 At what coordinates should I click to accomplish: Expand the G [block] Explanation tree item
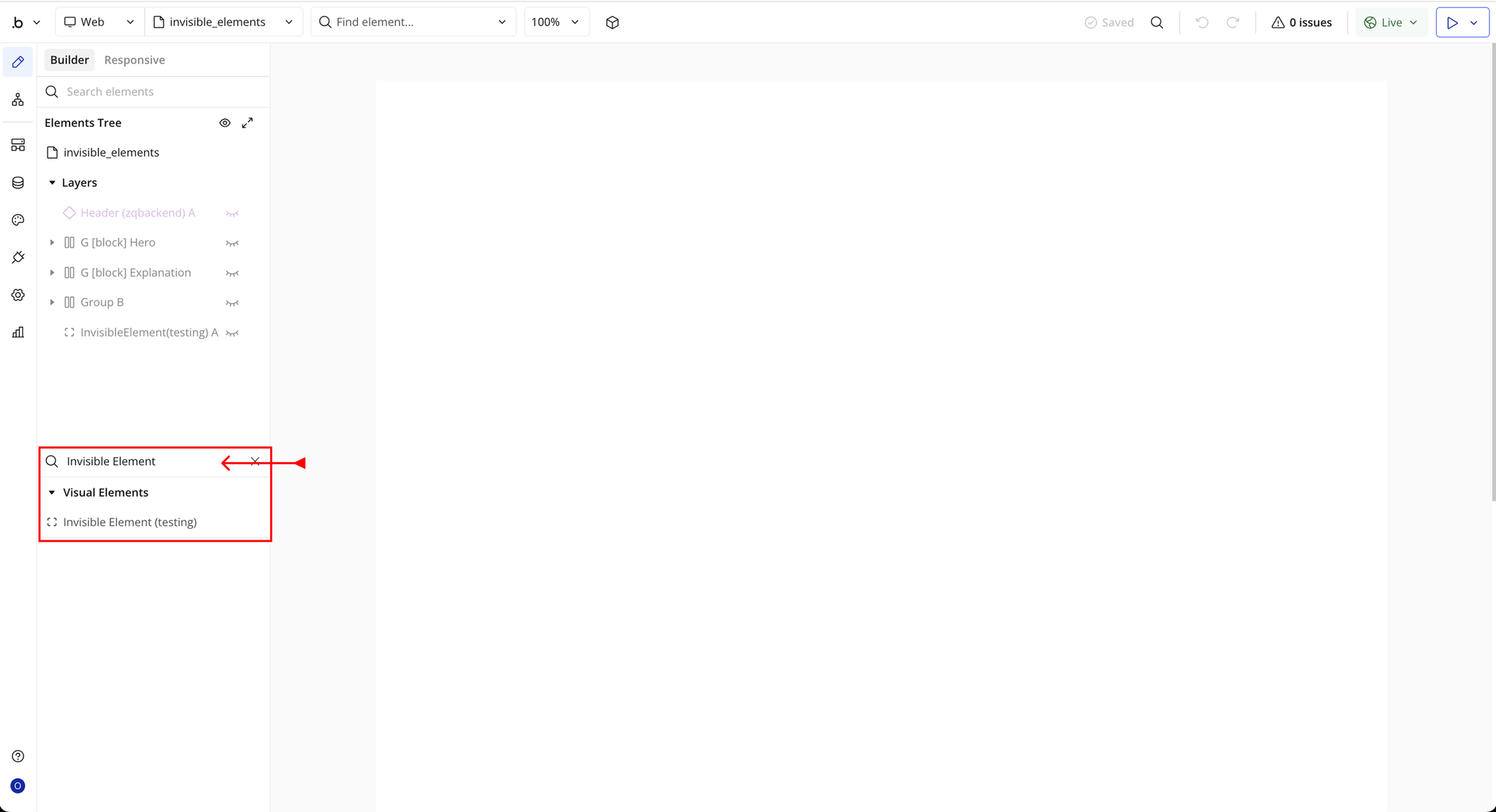52,272
